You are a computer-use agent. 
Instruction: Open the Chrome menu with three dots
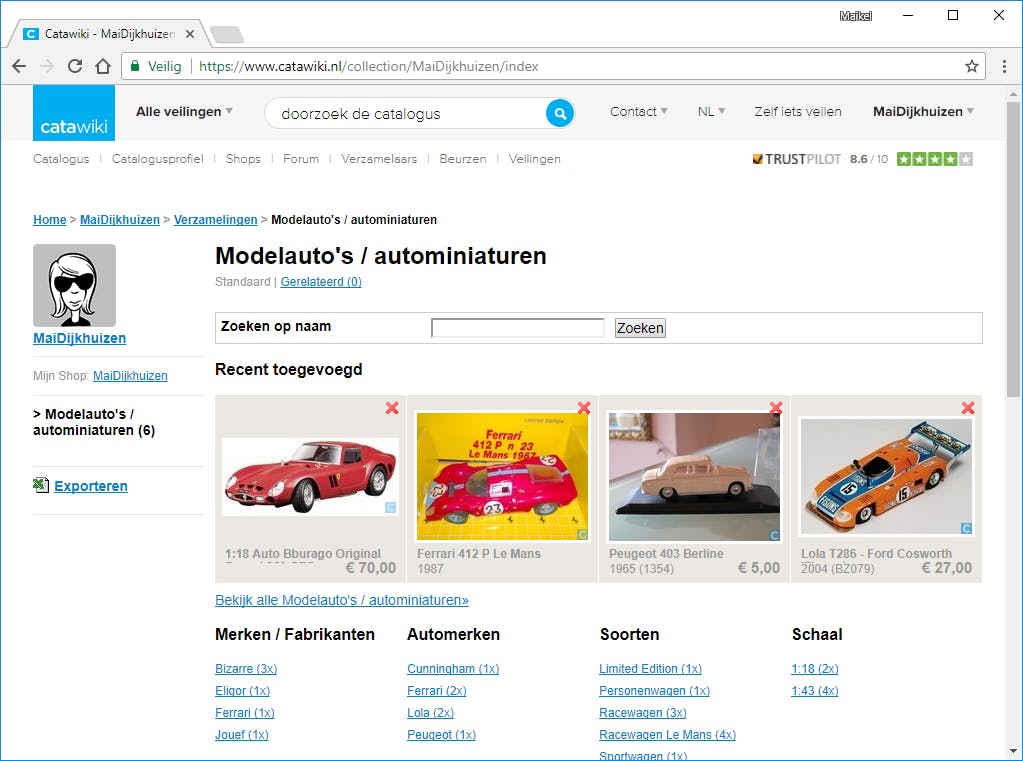click(x=1003, y=66)
